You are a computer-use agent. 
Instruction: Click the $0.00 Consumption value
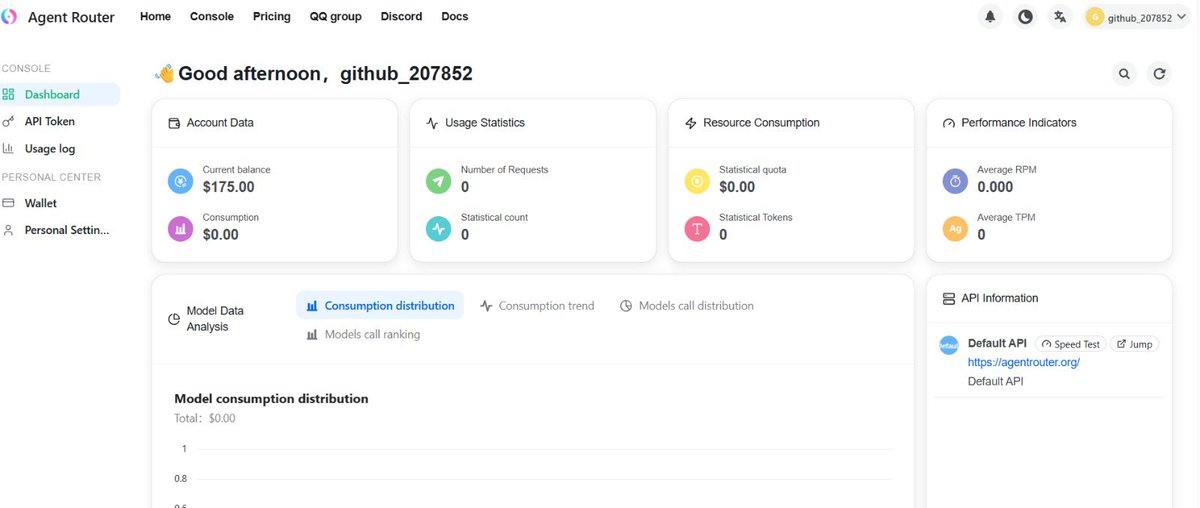point(221,235)
